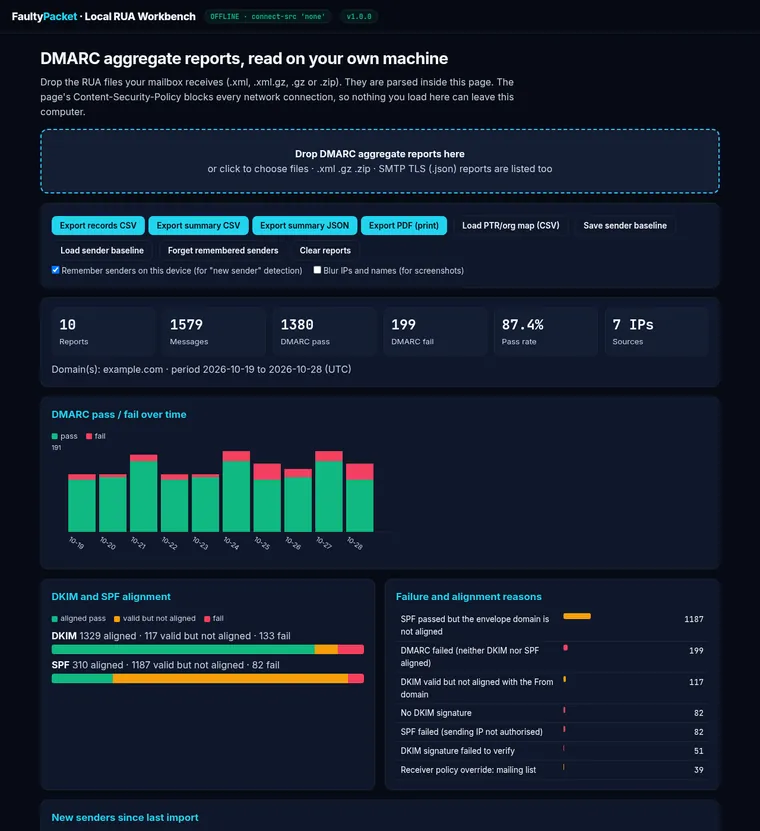Click the DMARC pass / fail over time heading
Viewport: 760px width, 831px height.
[119, 414]
